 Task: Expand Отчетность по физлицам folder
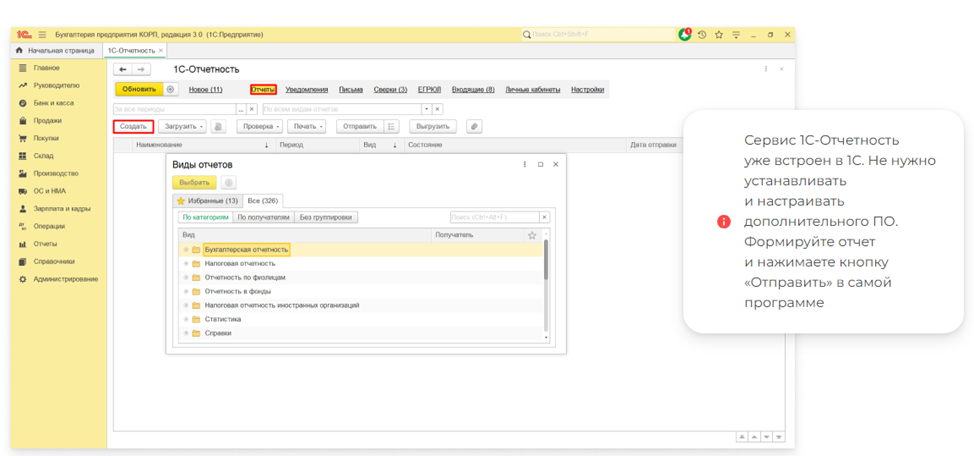point(185,278)
